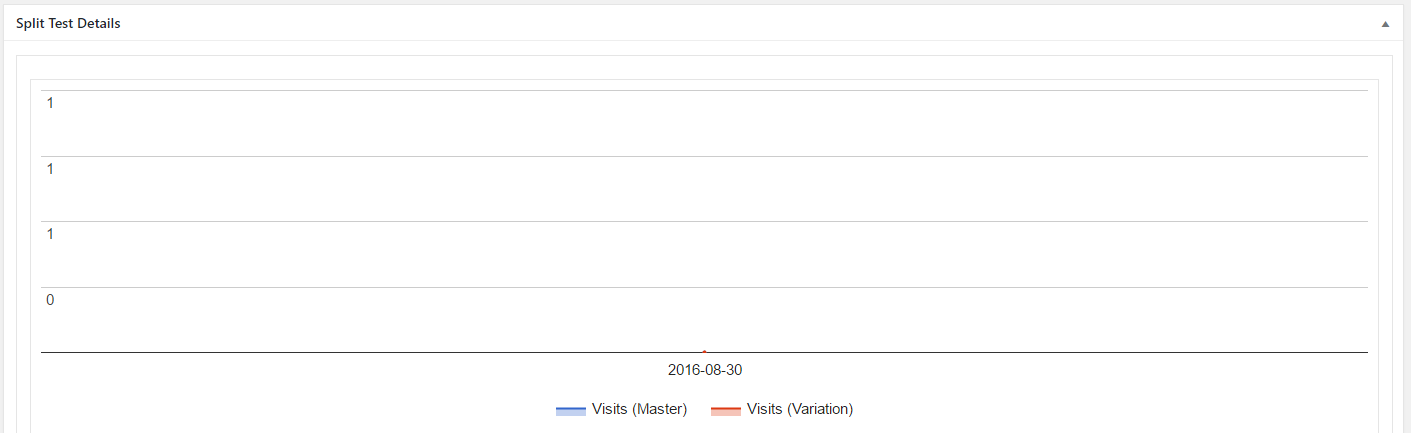Viewport: 1411px width, 433px height.
Task: Click the gridline directly above lowest 1 label
Action: pos(704,221)
